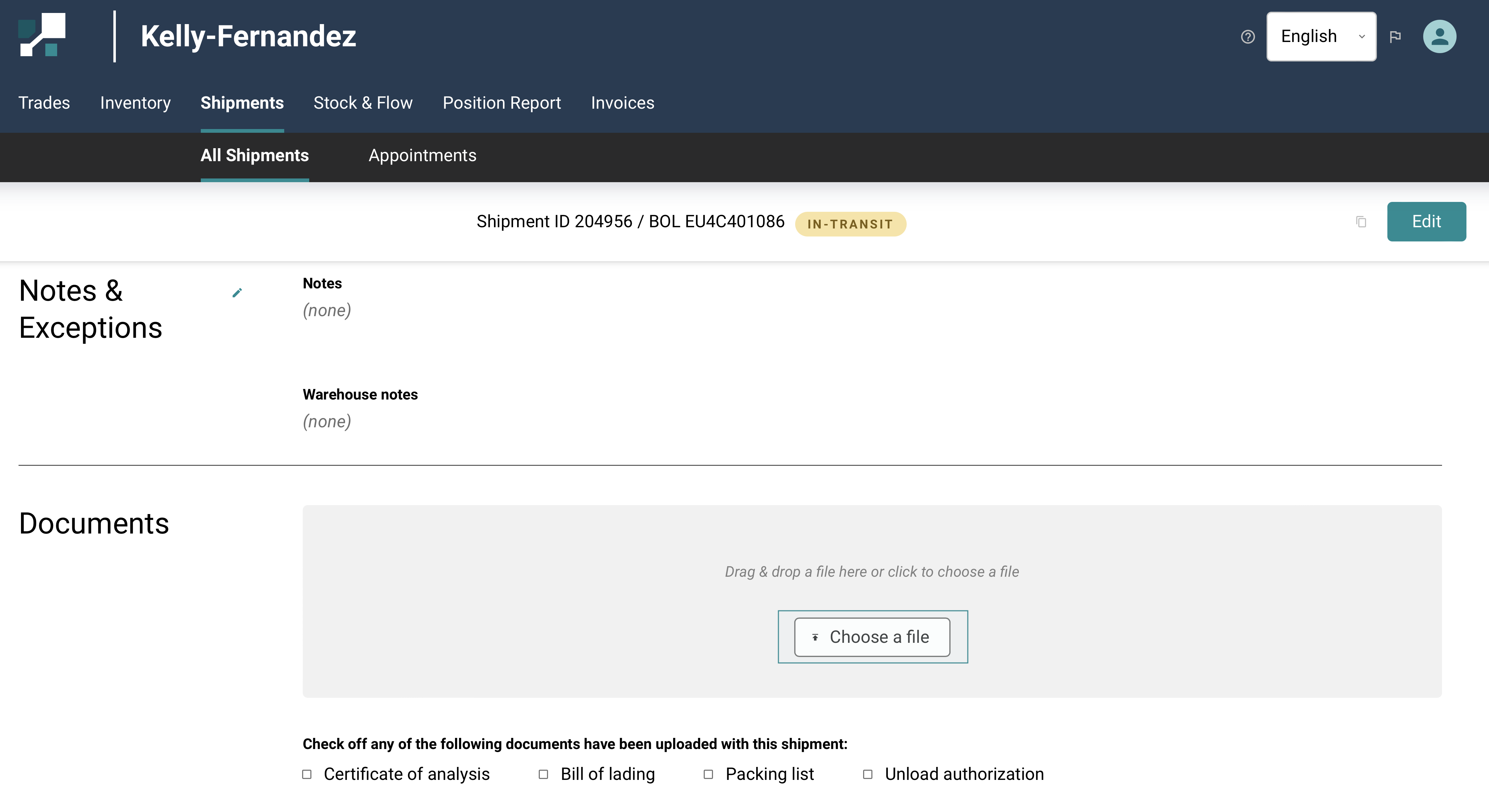Go to the Trades menu
Image resolution: width=1489 pixels, height=812 pixels.
click(44, 103)
